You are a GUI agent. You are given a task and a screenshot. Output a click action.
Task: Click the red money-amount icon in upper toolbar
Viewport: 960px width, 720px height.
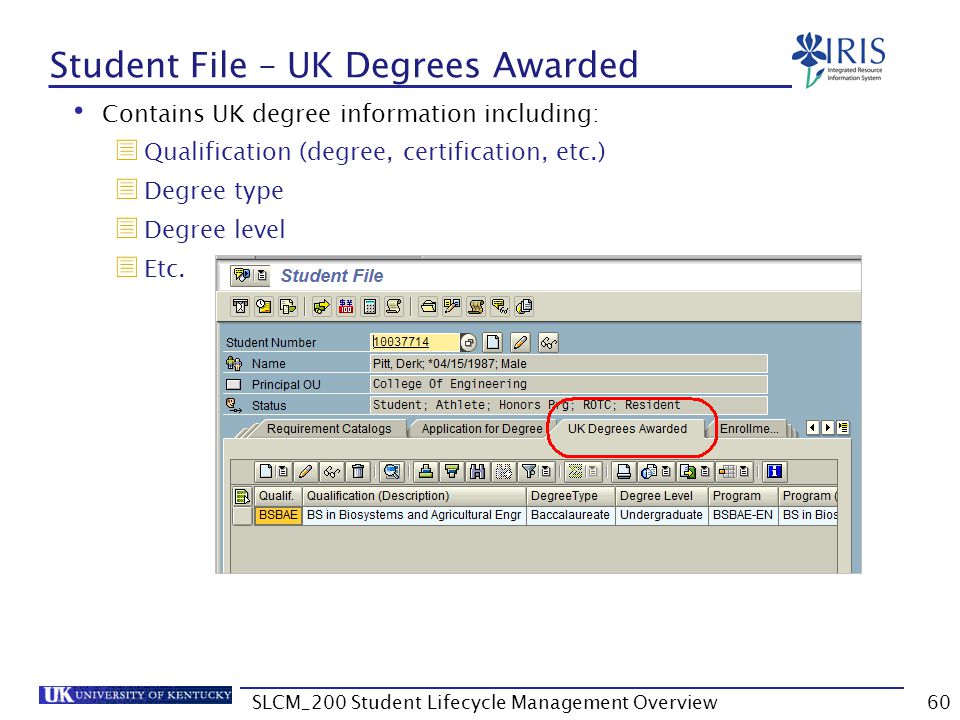[346, 306]
